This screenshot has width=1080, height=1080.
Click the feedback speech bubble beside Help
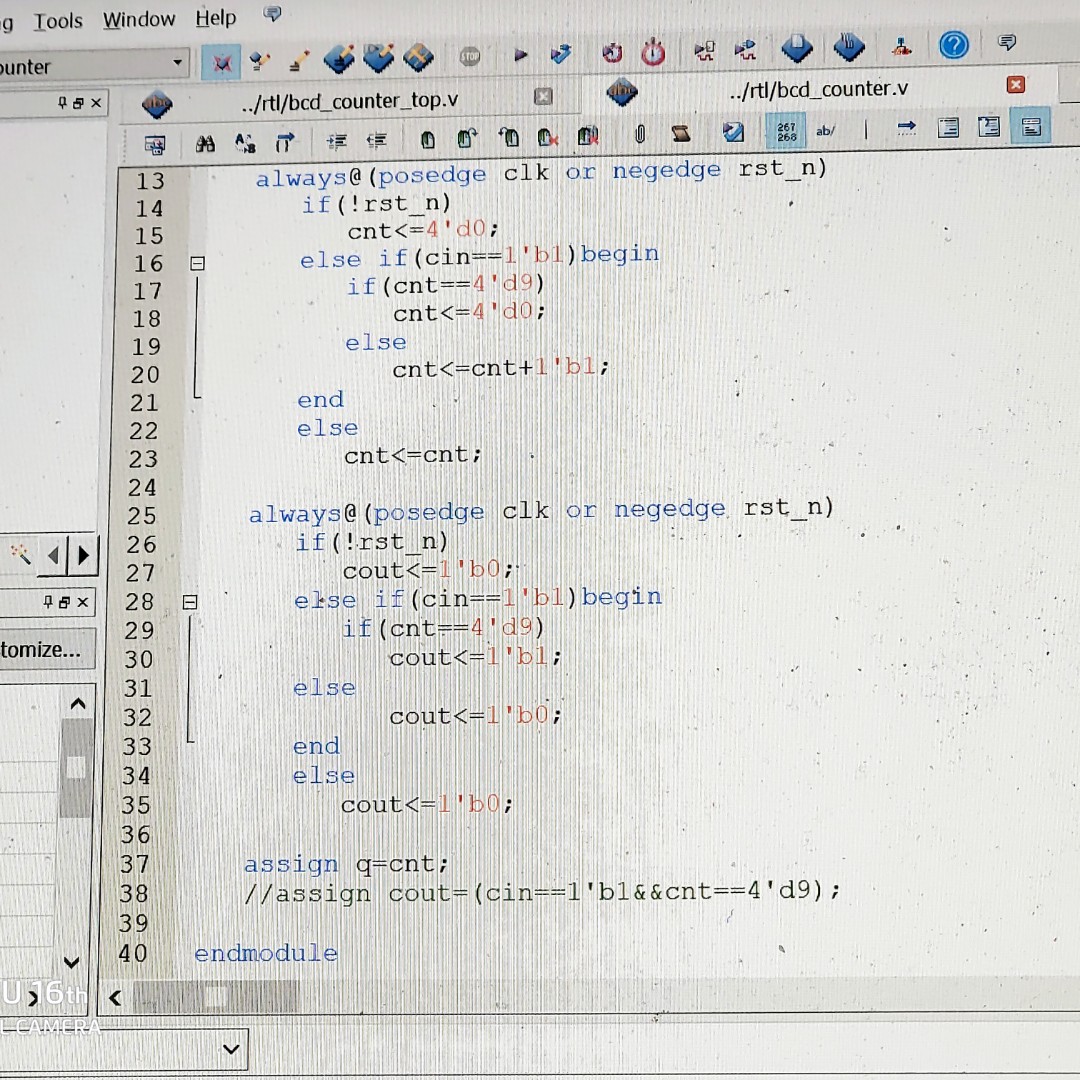pyautogui.click(x=273, y=14)
